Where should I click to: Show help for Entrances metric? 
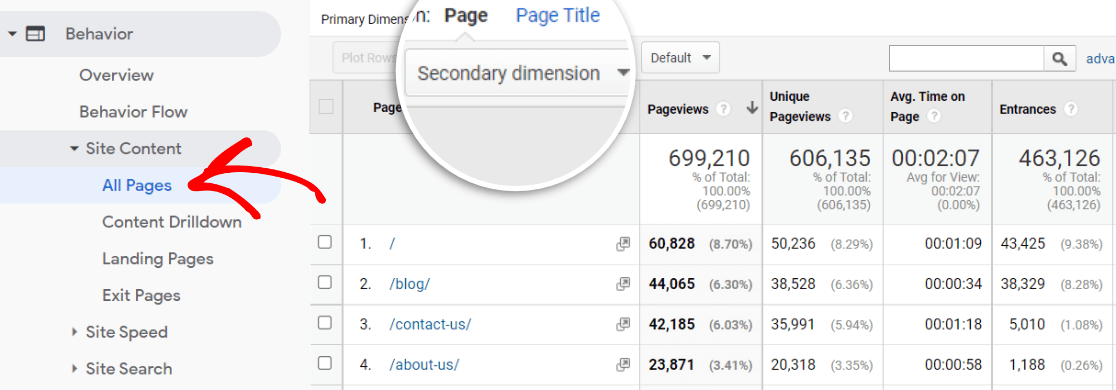pyautogui.click(x=1070, y=110)
